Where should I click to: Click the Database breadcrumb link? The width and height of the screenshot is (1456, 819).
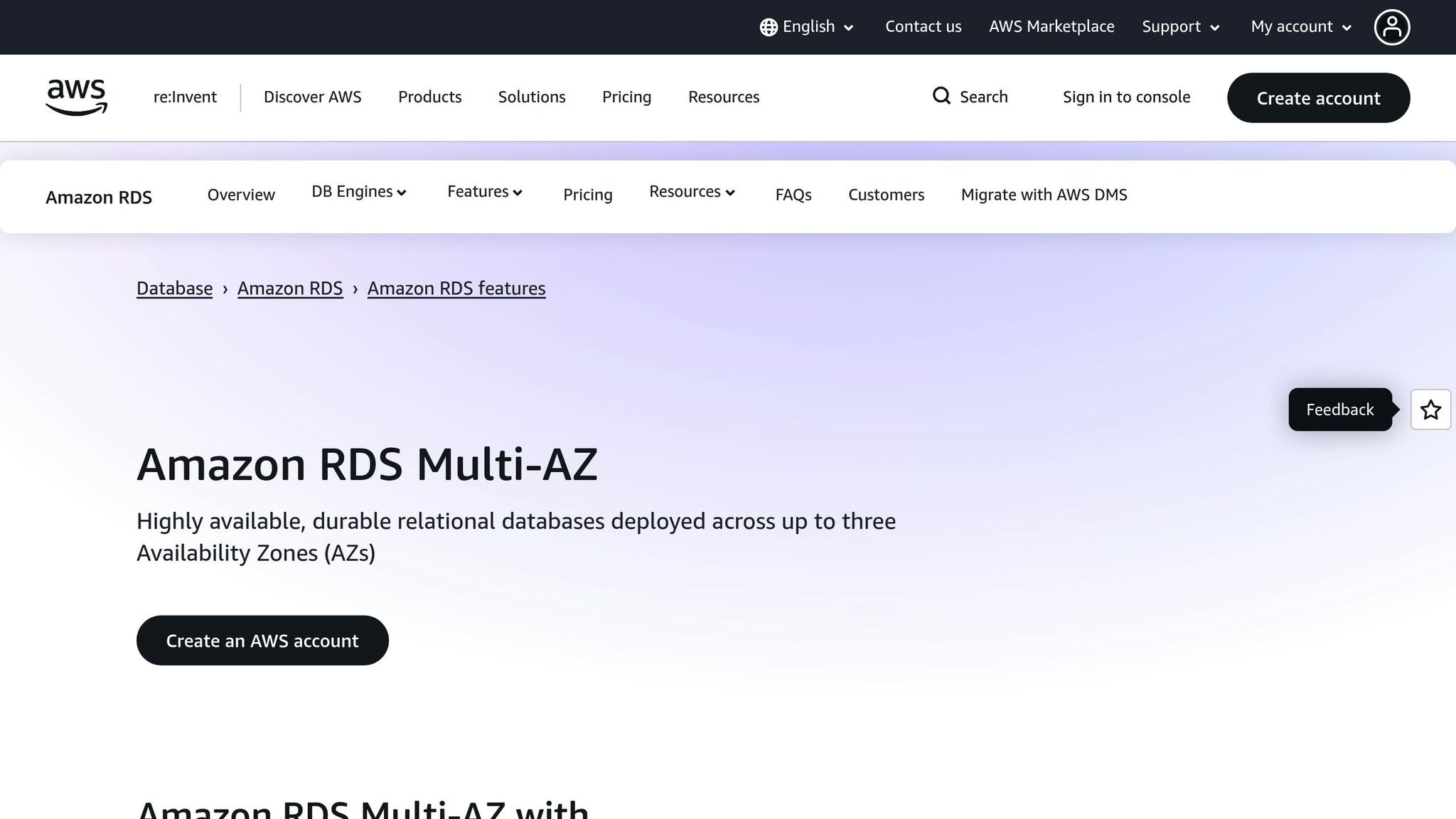click(174, 289)
